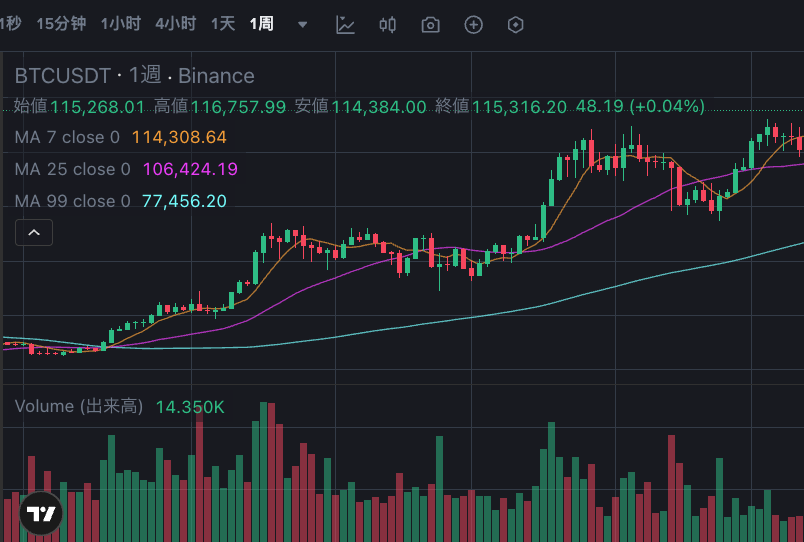Click the TradingView logo badge
This screenshot has height=542, width=804.
41,514
